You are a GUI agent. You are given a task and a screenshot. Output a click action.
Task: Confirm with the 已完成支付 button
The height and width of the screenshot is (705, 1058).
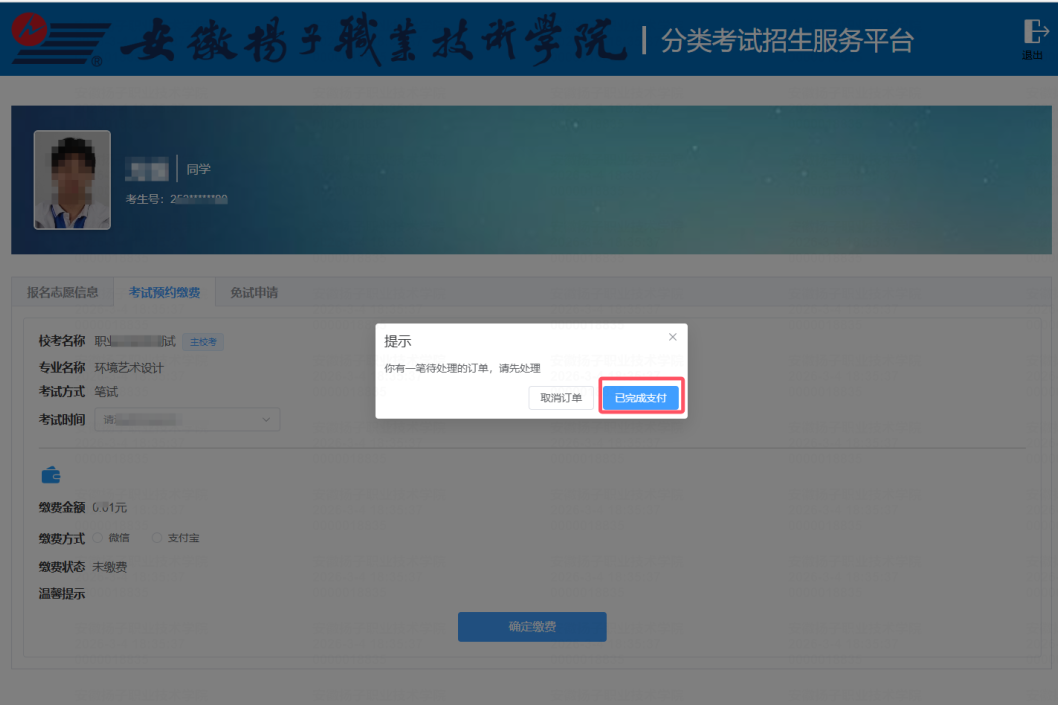pos(640,397)
